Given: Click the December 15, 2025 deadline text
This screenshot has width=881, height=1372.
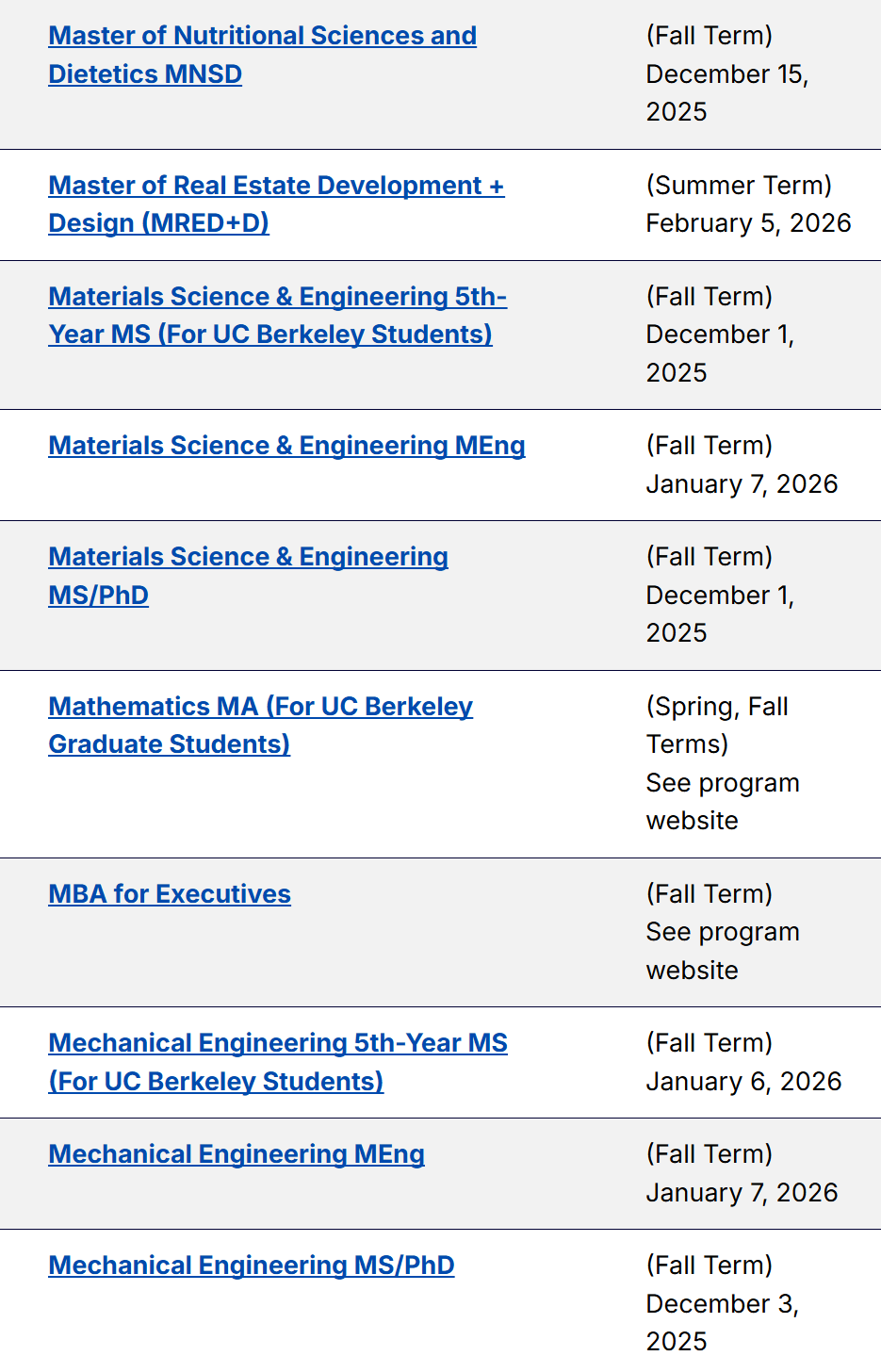Looking at the screenshot, I should point(726,74).
